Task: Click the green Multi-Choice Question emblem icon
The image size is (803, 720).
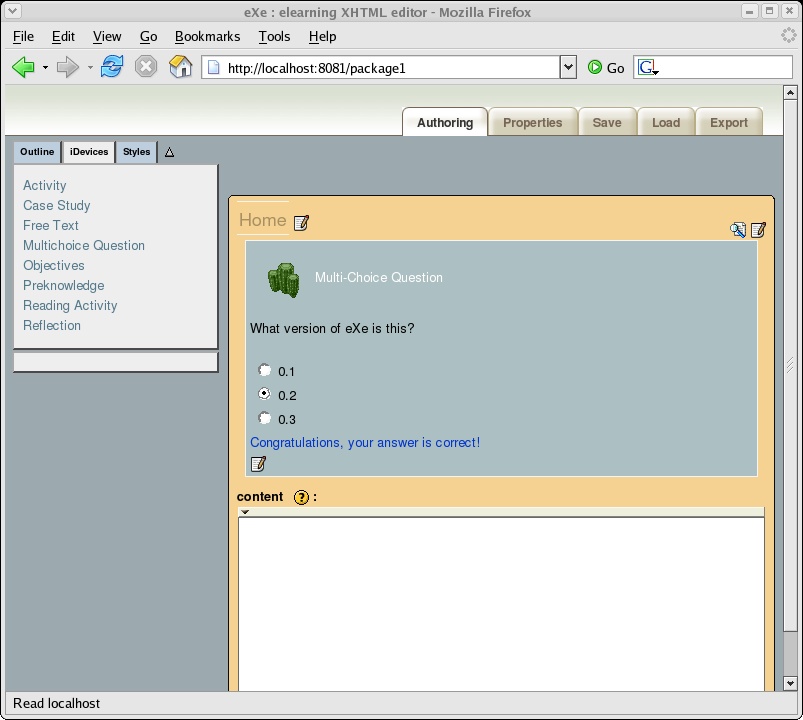Action: coord(283,280)
